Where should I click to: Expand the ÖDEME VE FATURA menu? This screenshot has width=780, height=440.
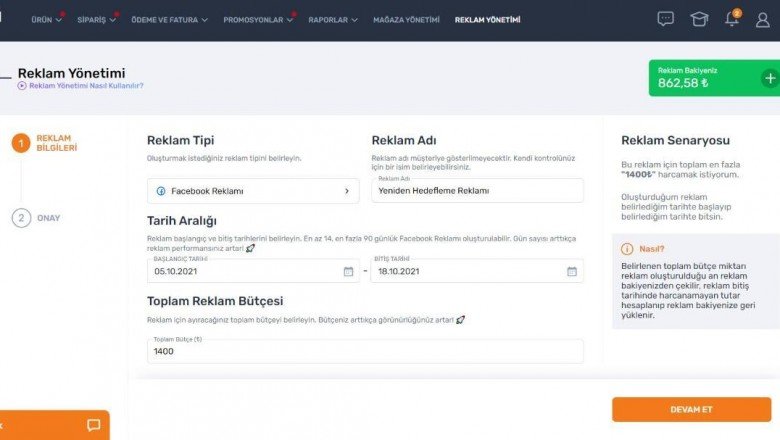169,20
